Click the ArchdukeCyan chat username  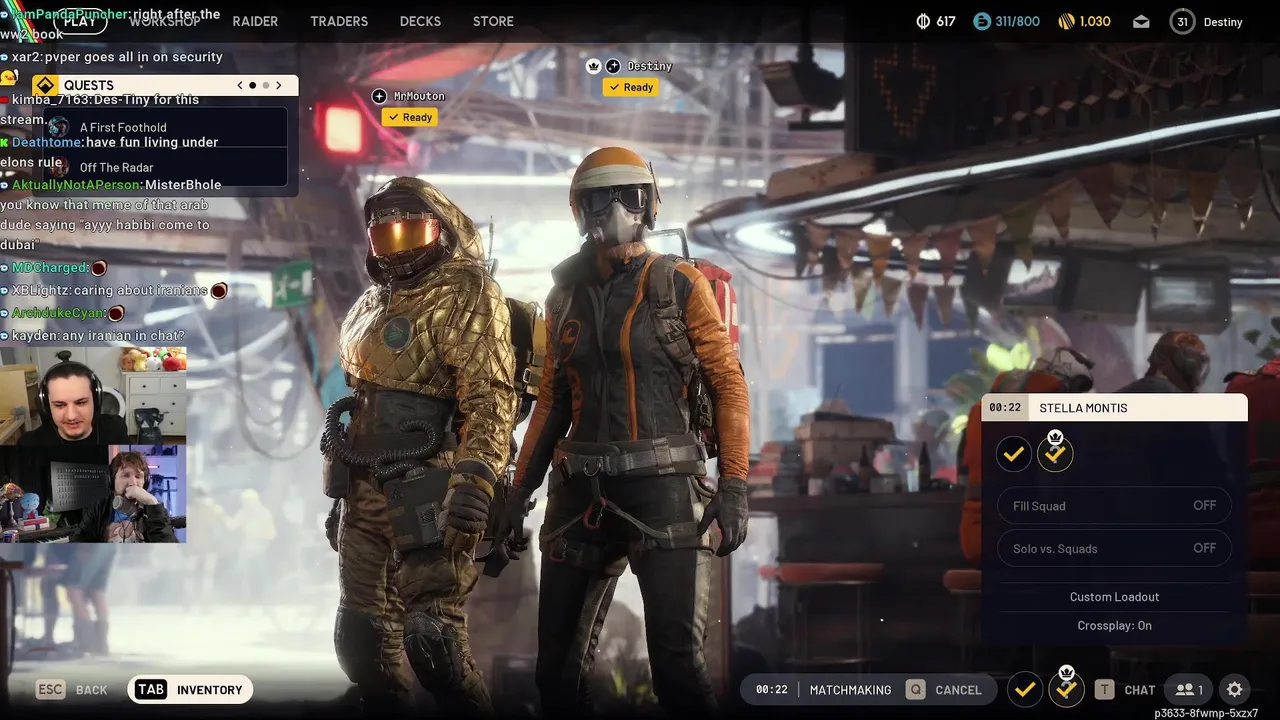57,313
